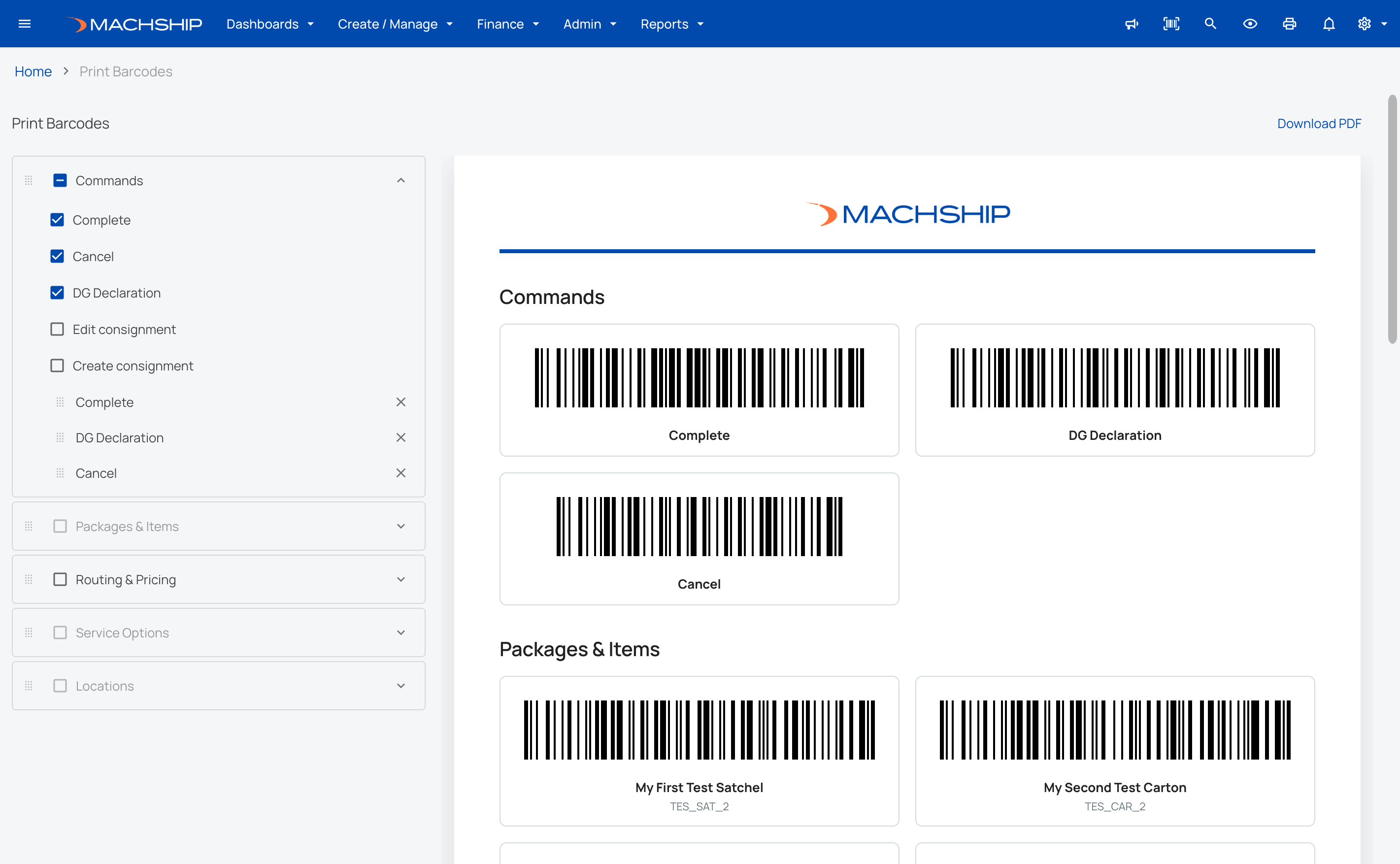Click the Commands heading in preview
Screen dimensions: 1400x864
(551, 297)
